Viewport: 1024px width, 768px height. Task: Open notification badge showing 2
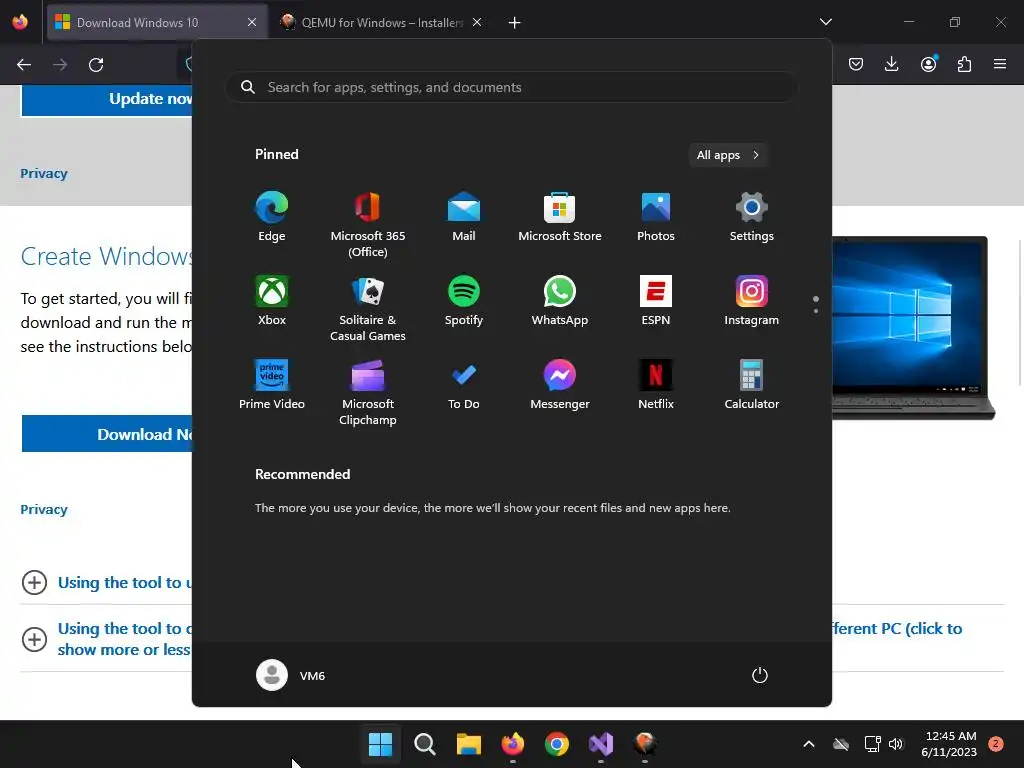(x=996, y=743)
